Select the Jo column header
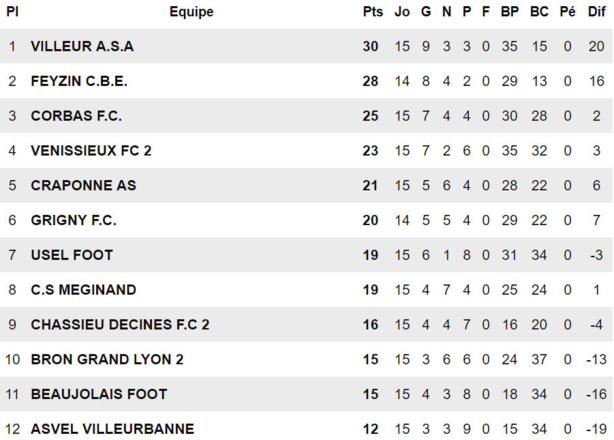614x440 pixels. point(403,12)
